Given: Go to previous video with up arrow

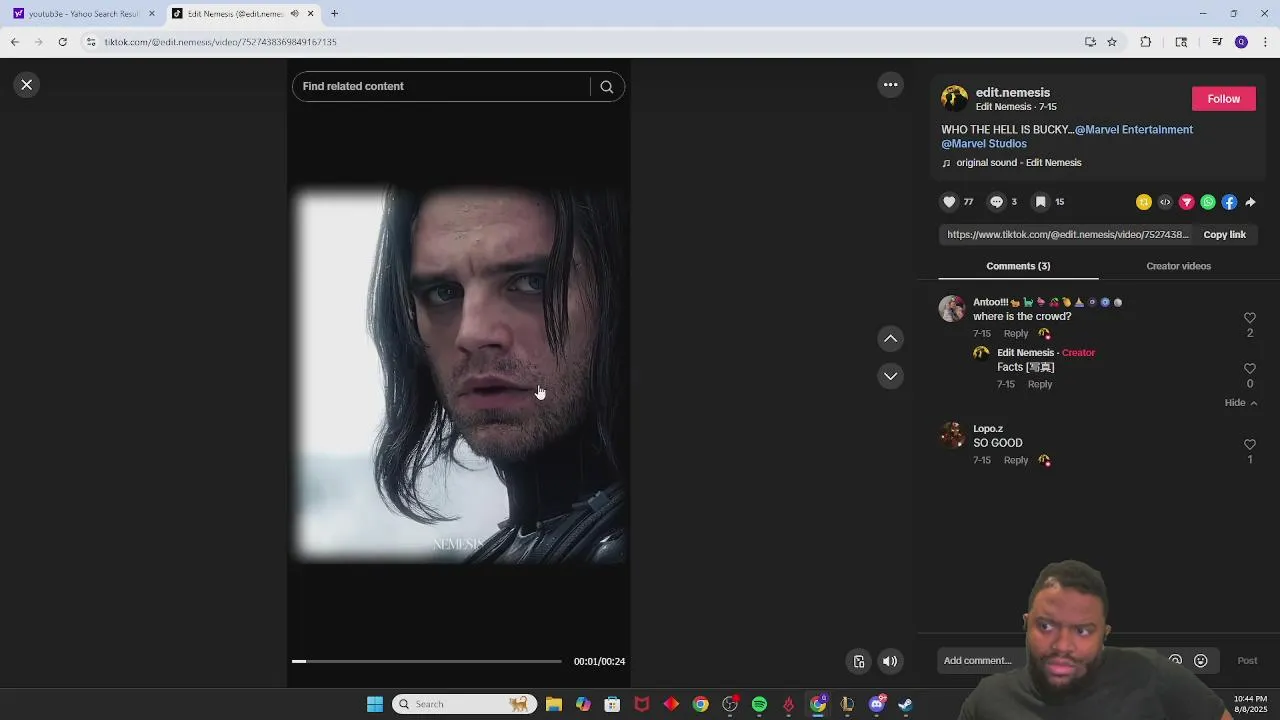Looking at the screenshot, I should pos(890,339).
